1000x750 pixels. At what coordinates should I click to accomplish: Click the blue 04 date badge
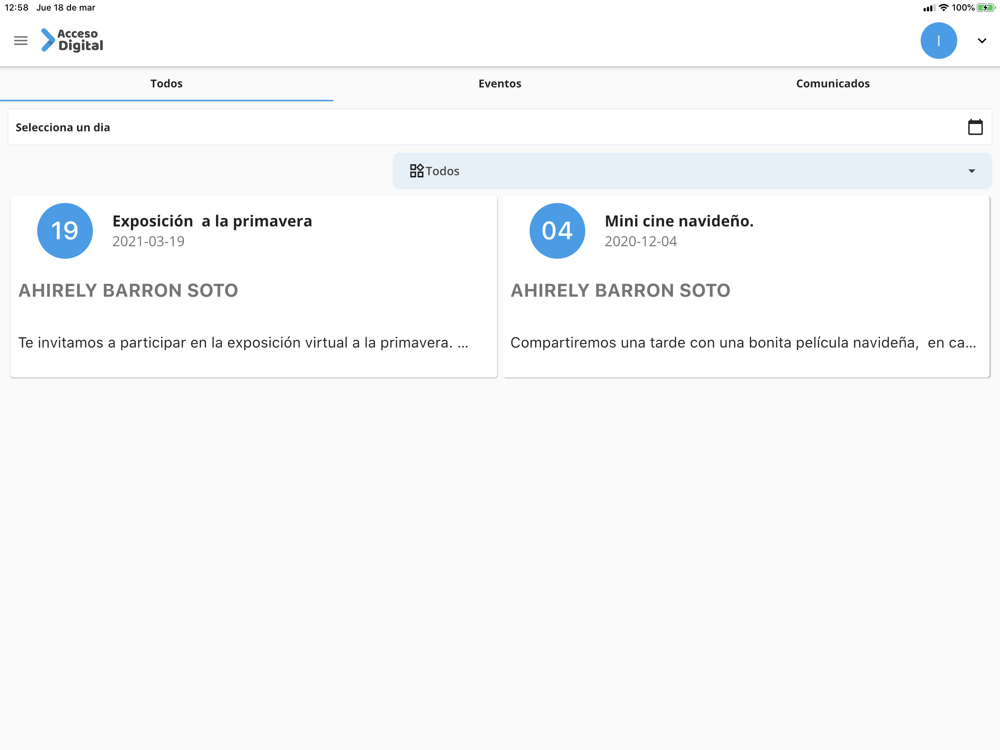pyautogui.click(x=557, y=231)
